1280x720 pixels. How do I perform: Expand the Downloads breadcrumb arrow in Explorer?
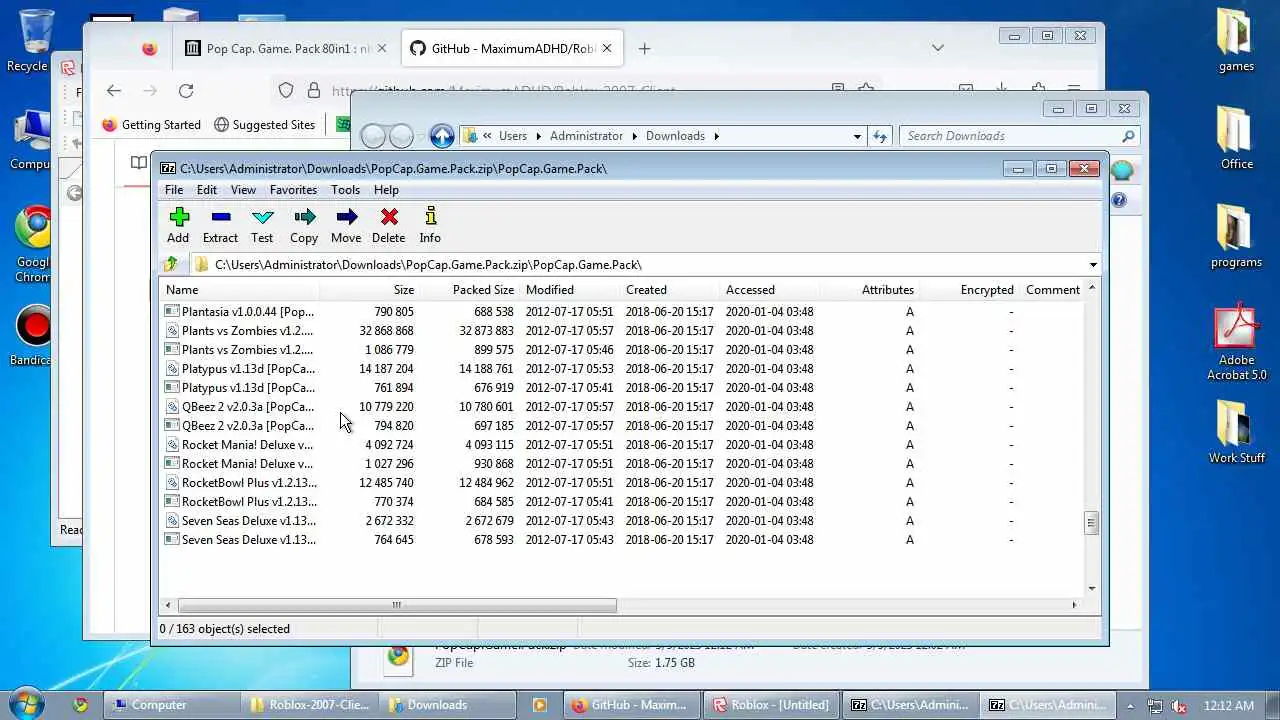point(716,136)
